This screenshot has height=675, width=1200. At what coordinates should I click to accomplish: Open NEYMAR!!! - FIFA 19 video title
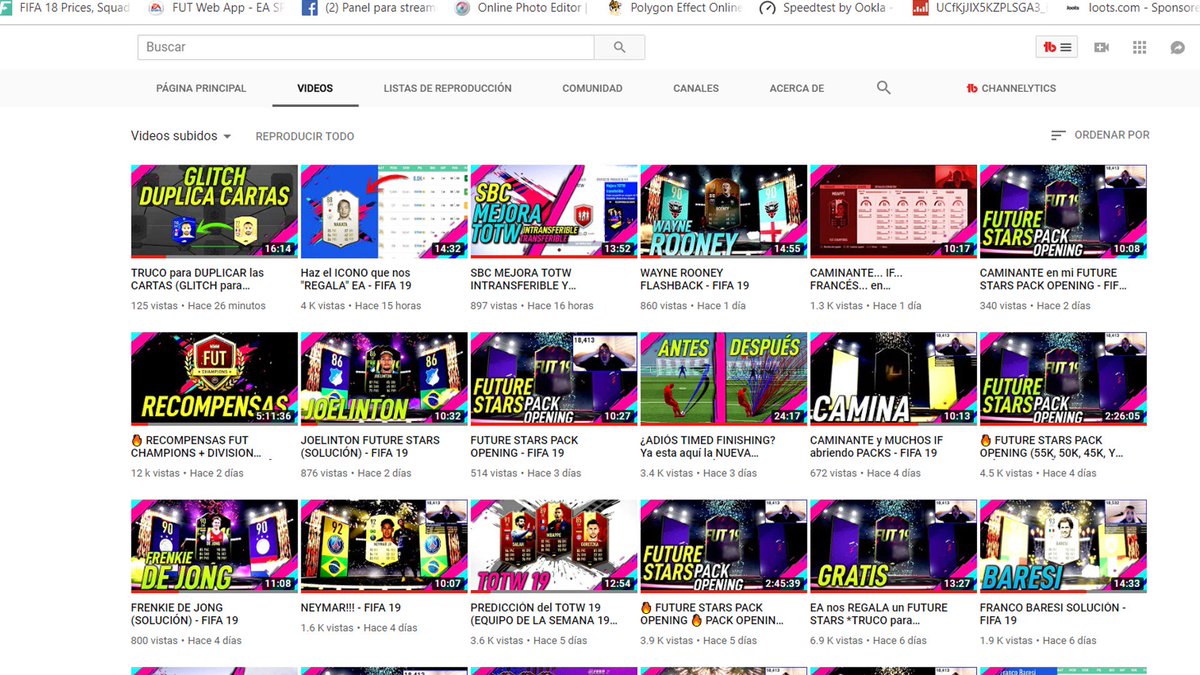pos(351,607)
